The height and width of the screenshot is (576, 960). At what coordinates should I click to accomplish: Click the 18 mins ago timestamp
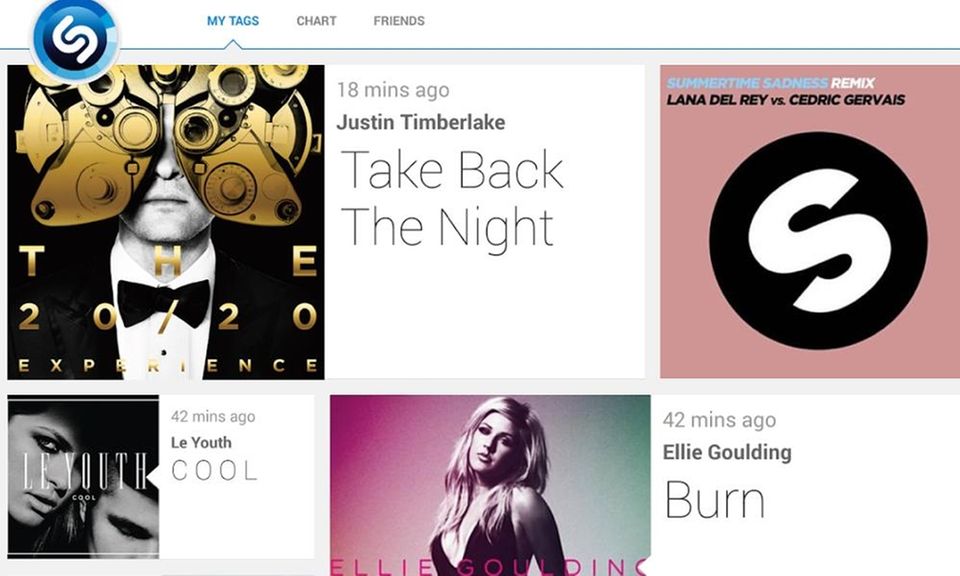coord(393,90)
